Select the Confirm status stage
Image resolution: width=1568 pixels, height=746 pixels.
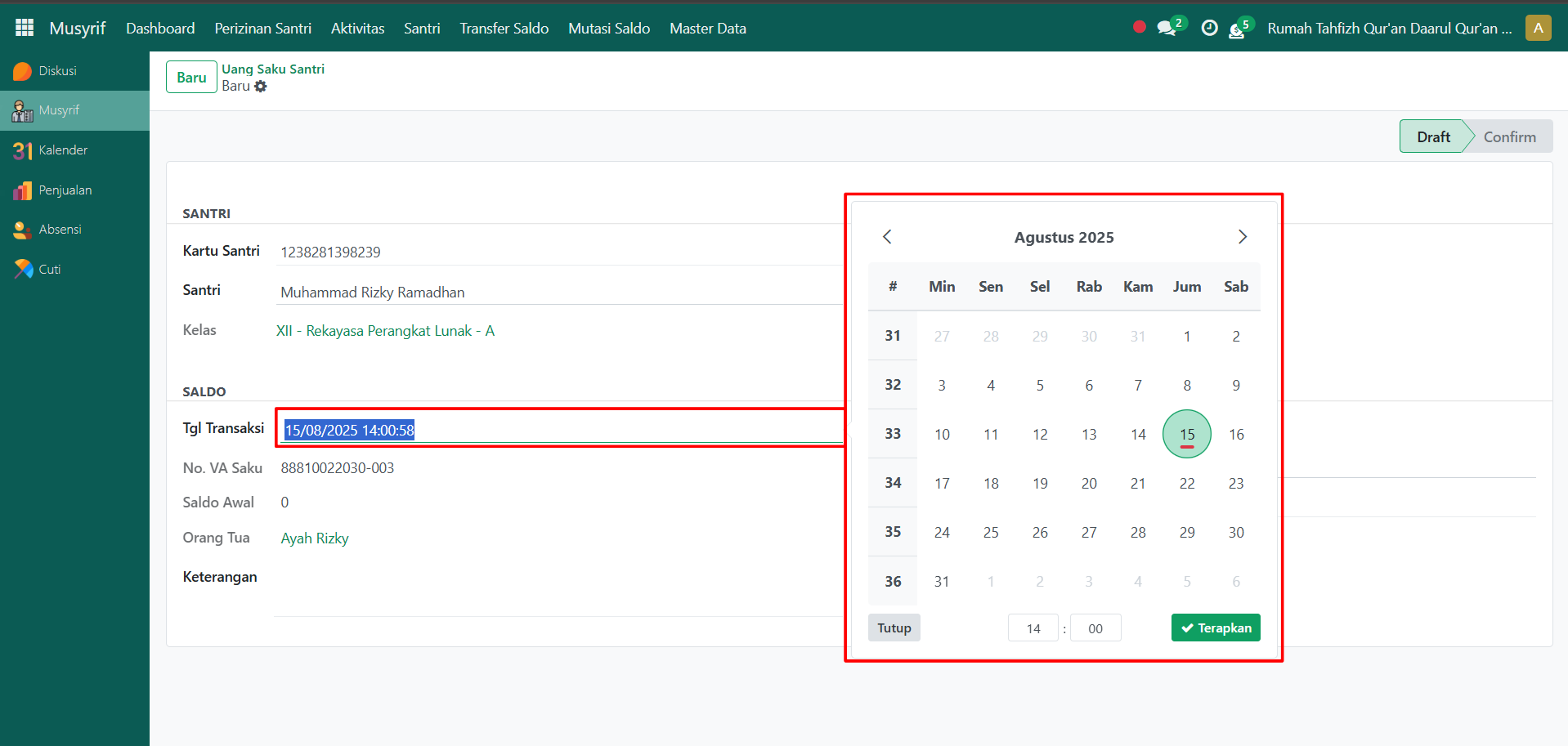(1509, 137)
